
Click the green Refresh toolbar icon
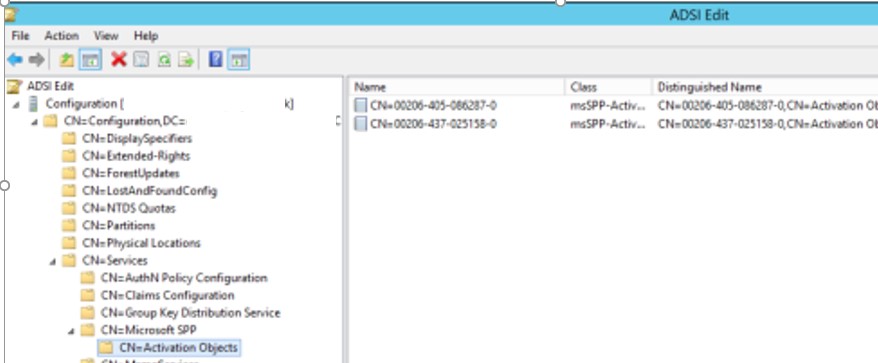[164, 59]
